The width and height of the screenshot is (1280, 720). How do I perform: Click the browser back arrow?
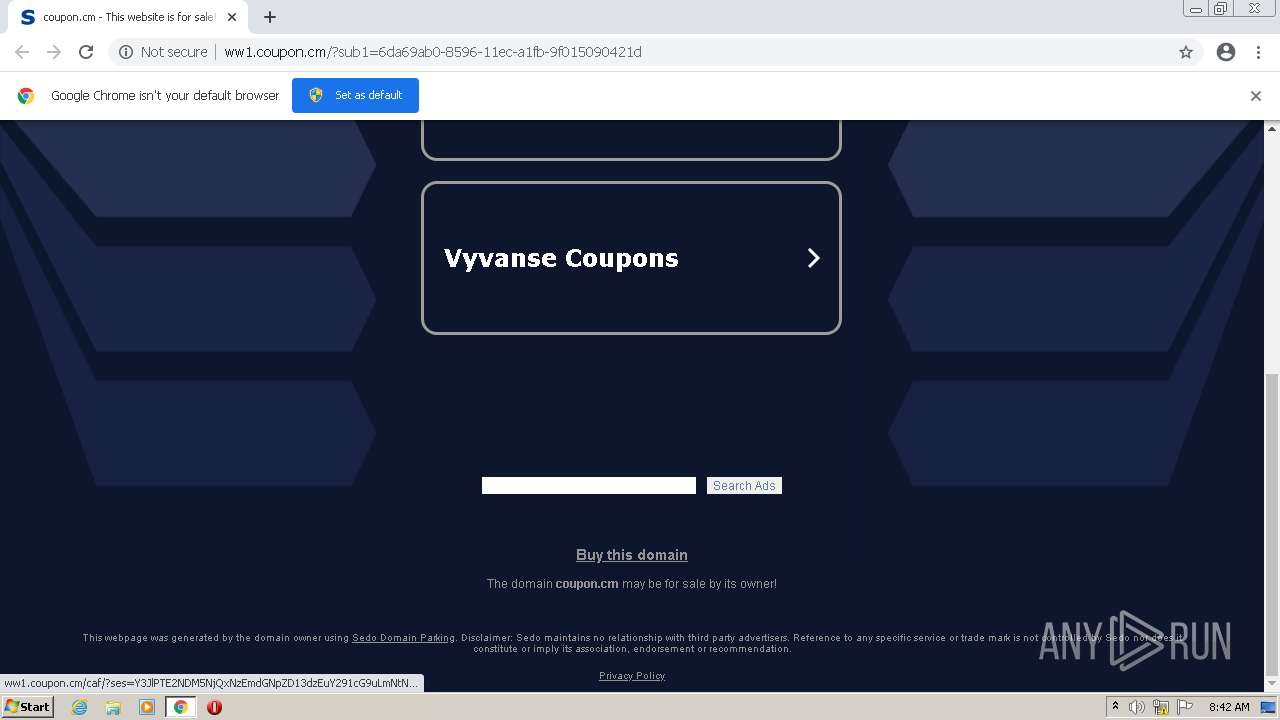(x=22, y=52)
